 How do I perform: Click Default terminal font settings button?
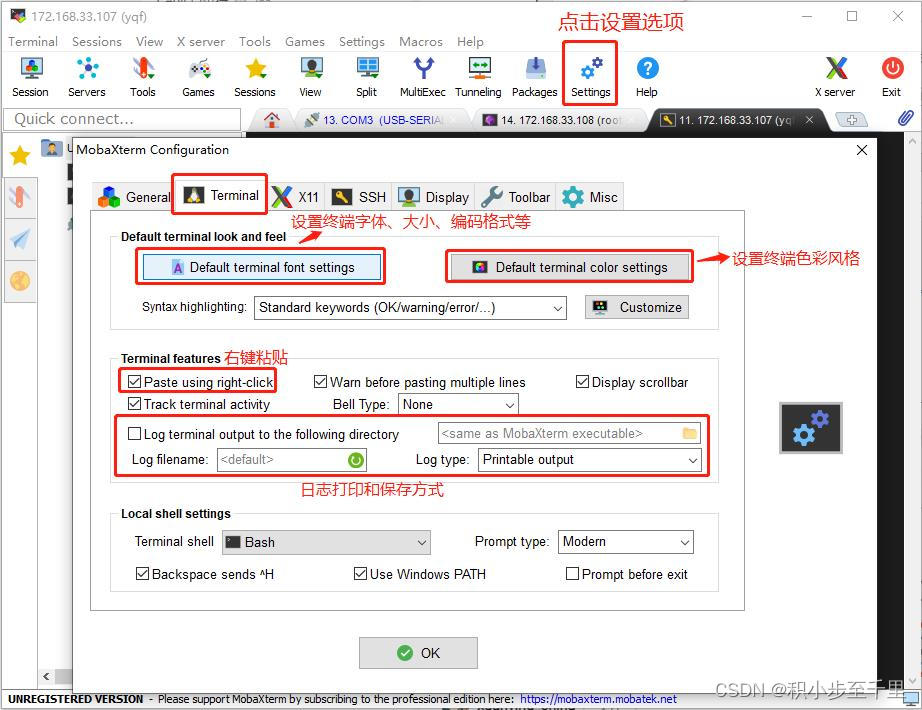click(x=262, y=268)
